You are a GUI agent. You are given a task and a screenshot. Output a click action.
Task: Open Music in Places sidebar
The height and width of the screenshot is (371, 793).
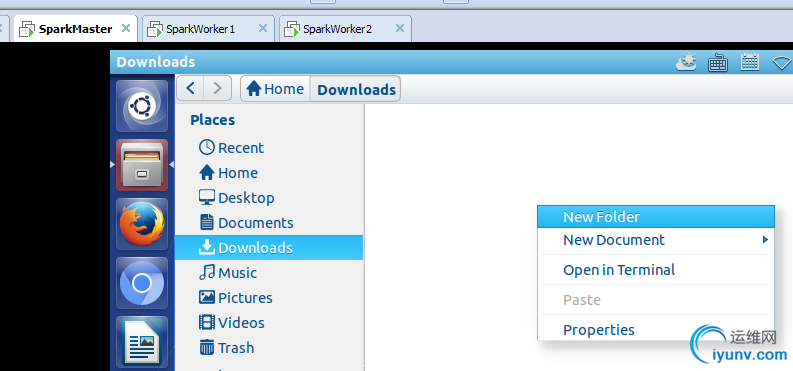(x=269, y=272)
